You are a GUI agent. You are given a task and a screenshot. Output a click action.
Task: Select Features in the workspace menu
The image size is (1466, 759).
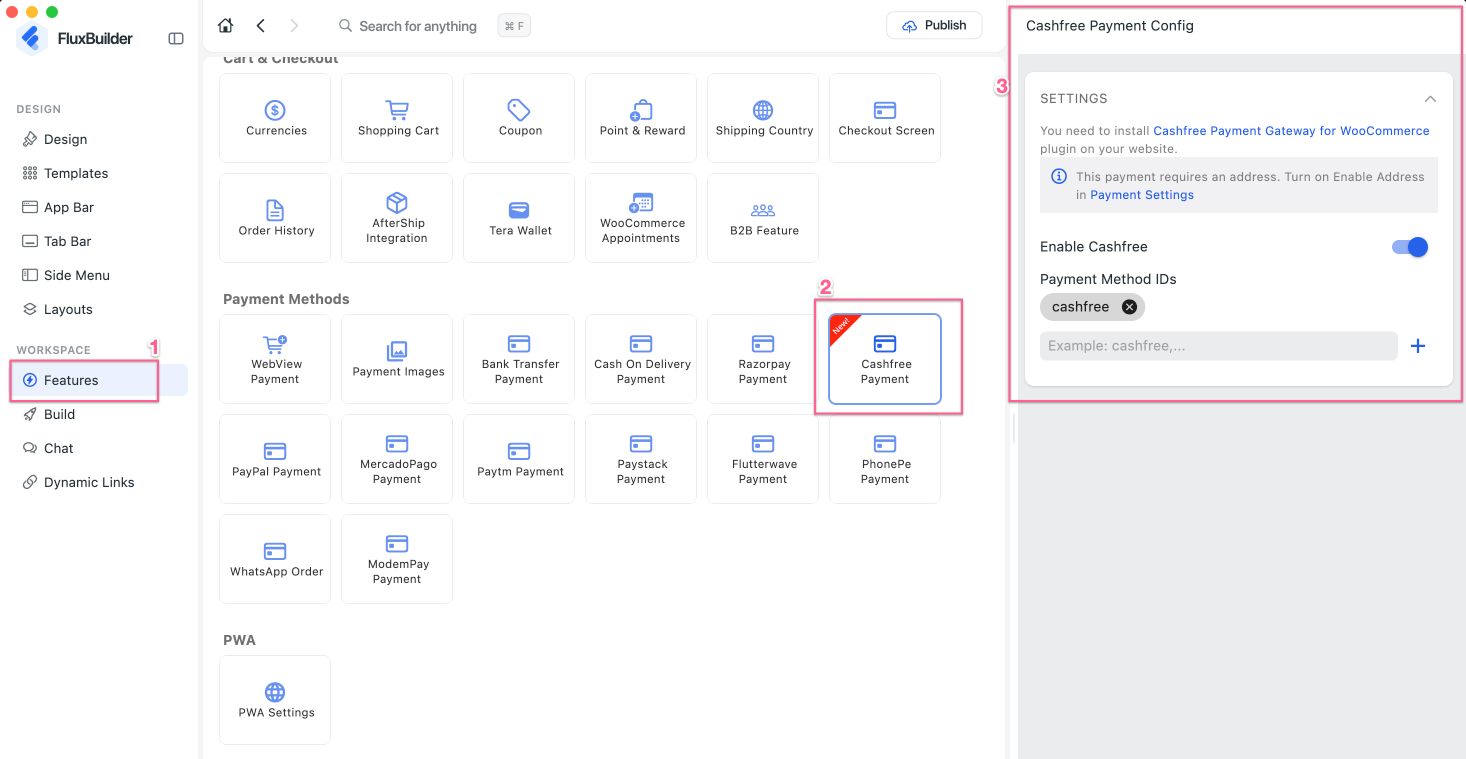(x=98, y=380)
